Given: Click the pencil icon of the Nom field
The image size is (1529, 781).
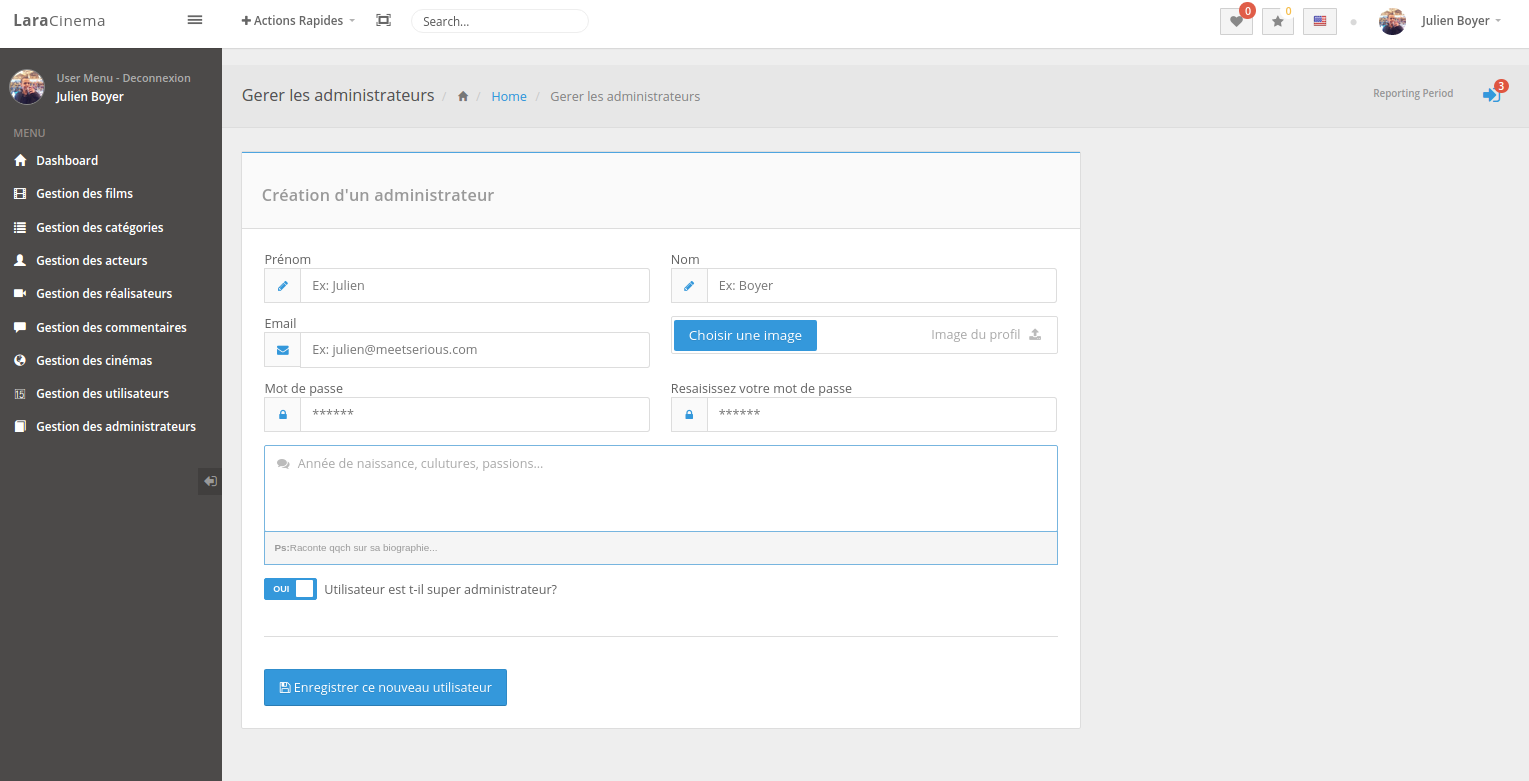Looking at the screenshot, I should [x=689, y=286].
